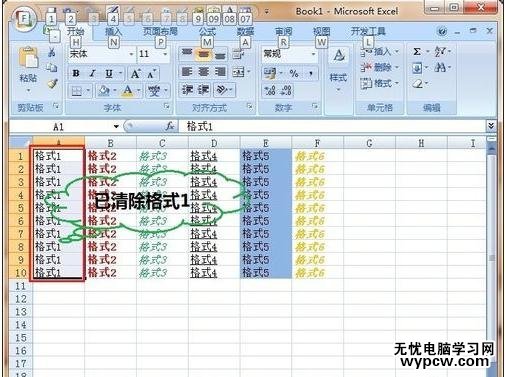This screenshot has width=505, height=377.
Task: Cut selection with the scissors icon
Action: [x=52, y=52]
